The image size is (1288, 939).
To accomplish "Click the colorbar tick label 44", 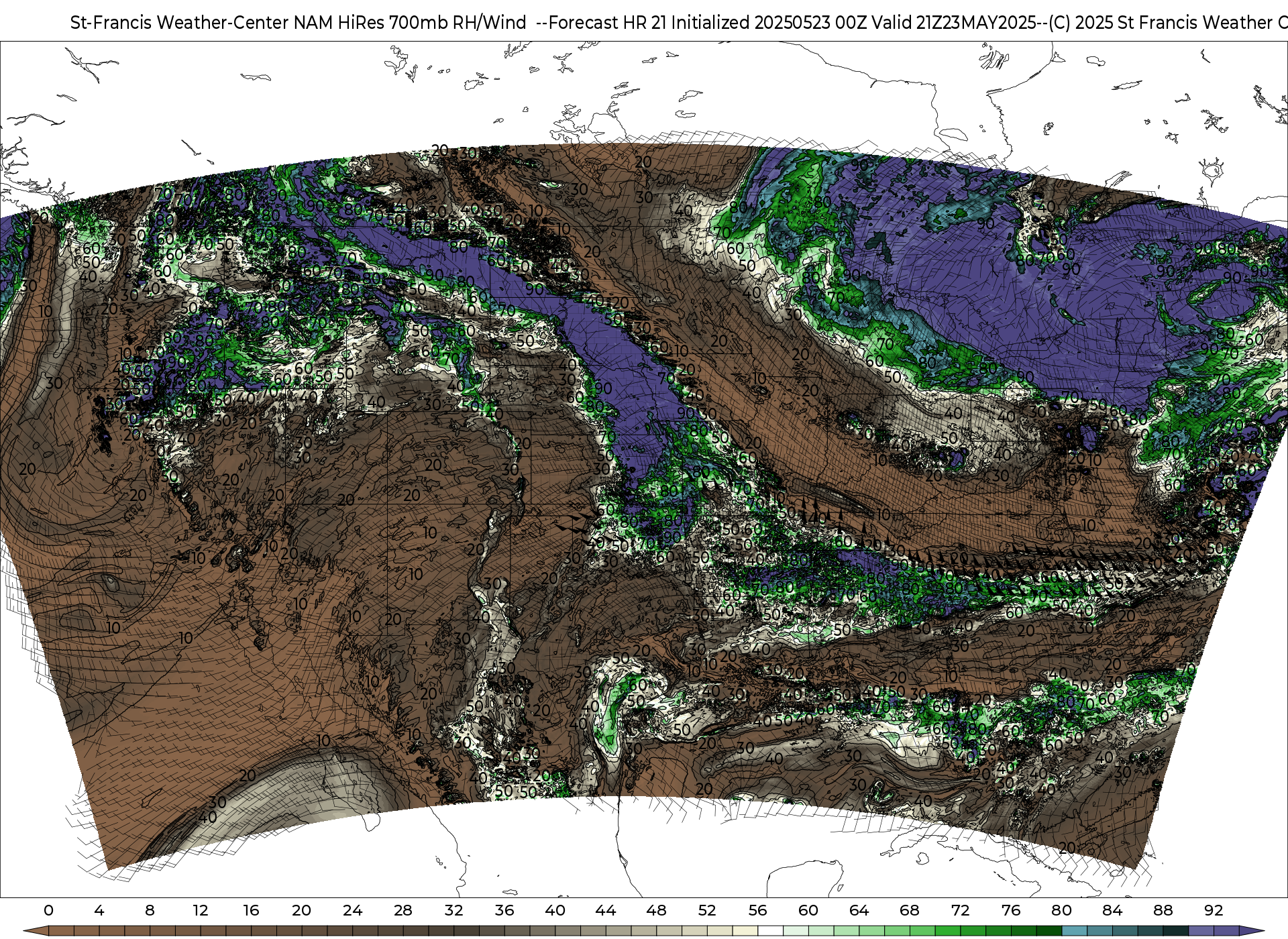I will click(x=606, y=910).
